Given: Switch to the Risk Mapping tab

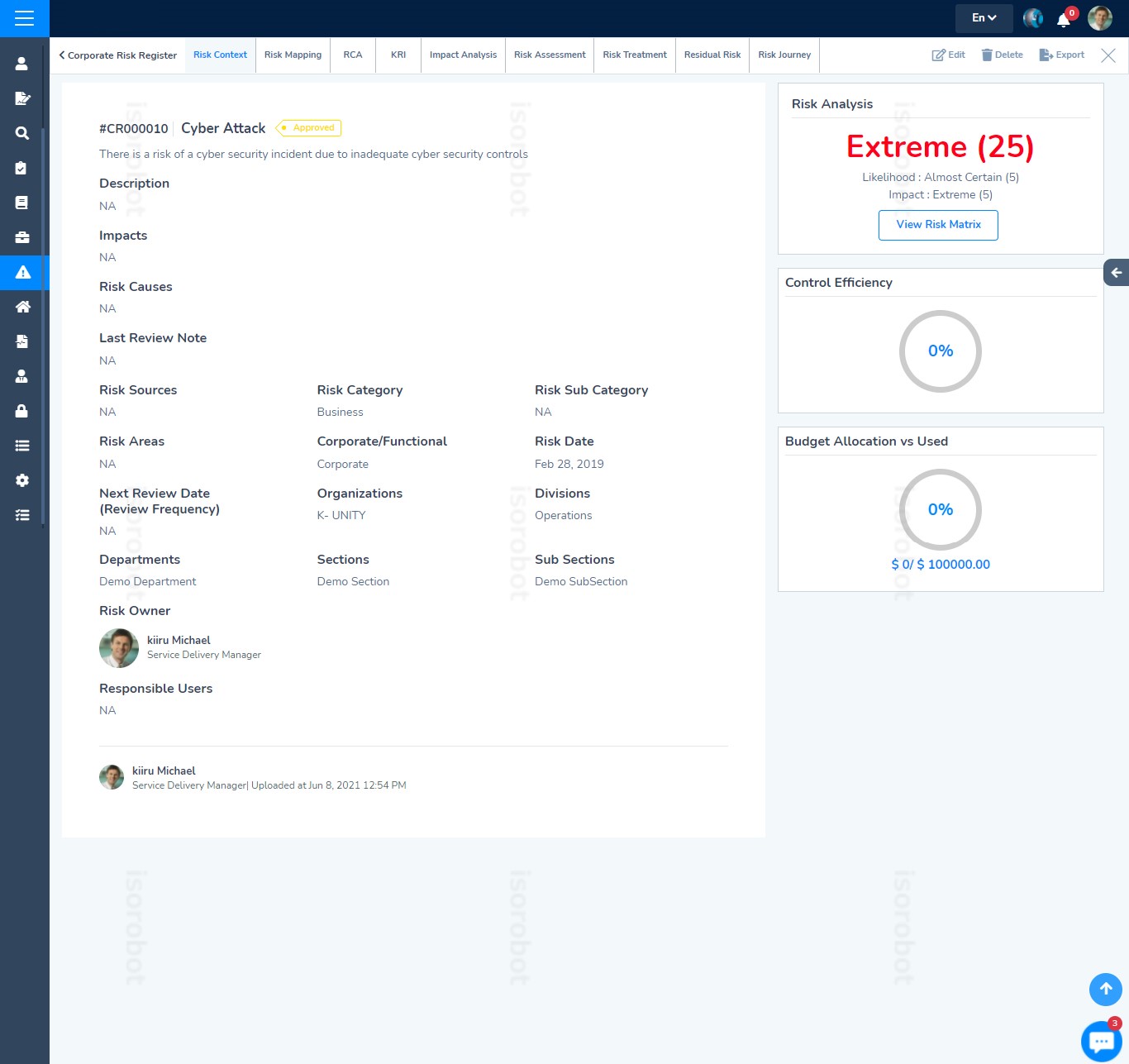Looking at the screenshot, I should pos(293,55).
